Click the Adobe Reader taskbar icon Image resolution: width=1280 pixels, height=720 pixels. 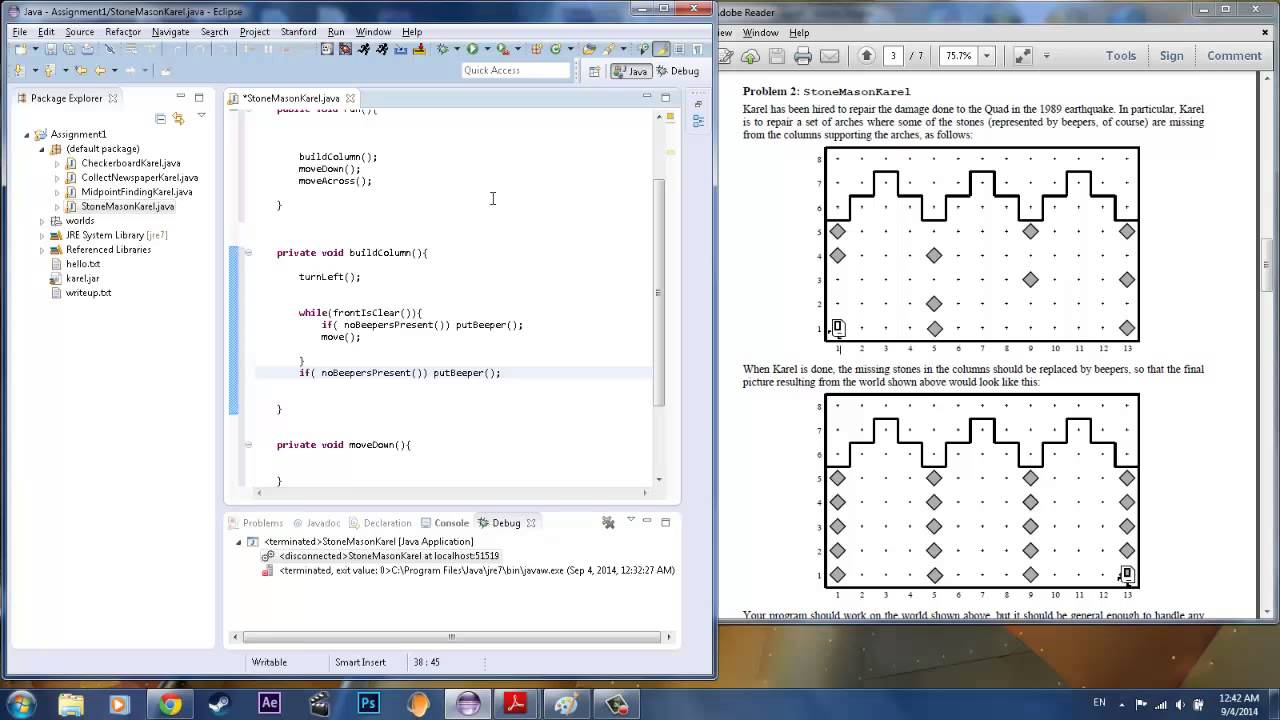(x=516, y=703)
